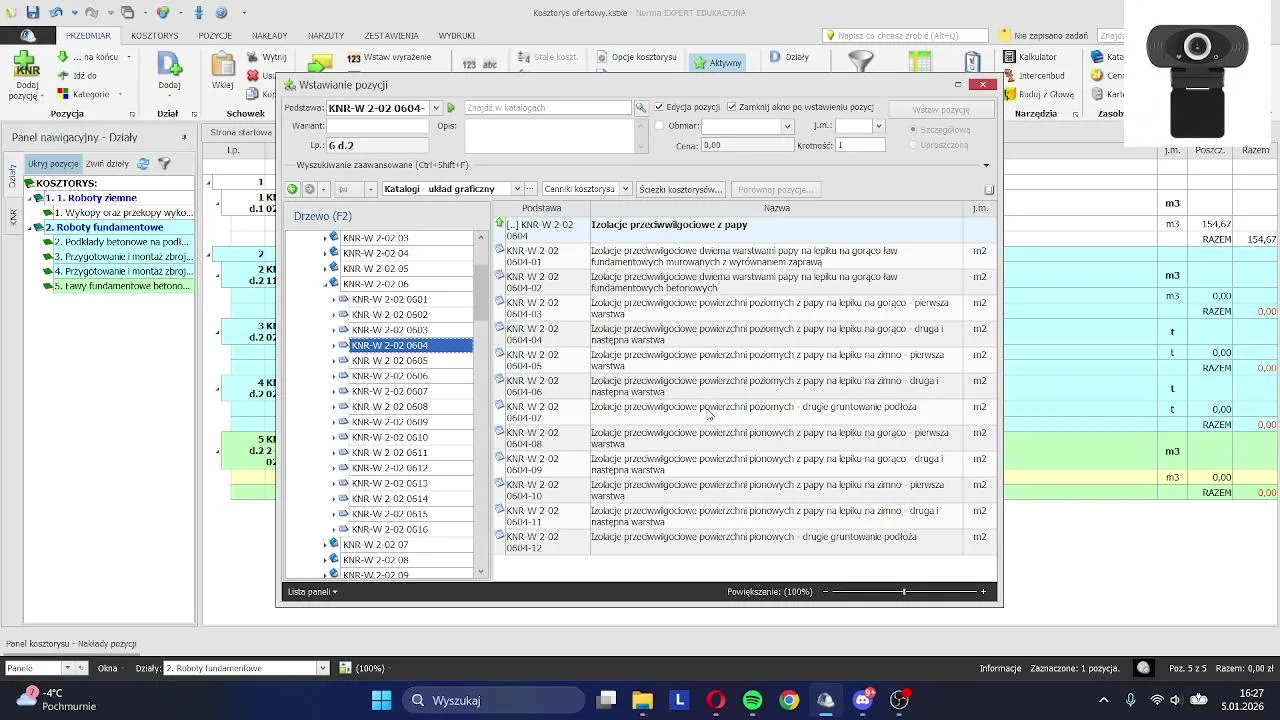
Task: Switch to the KOSZTORYS ribbon tab
Action: pos(154,36)
